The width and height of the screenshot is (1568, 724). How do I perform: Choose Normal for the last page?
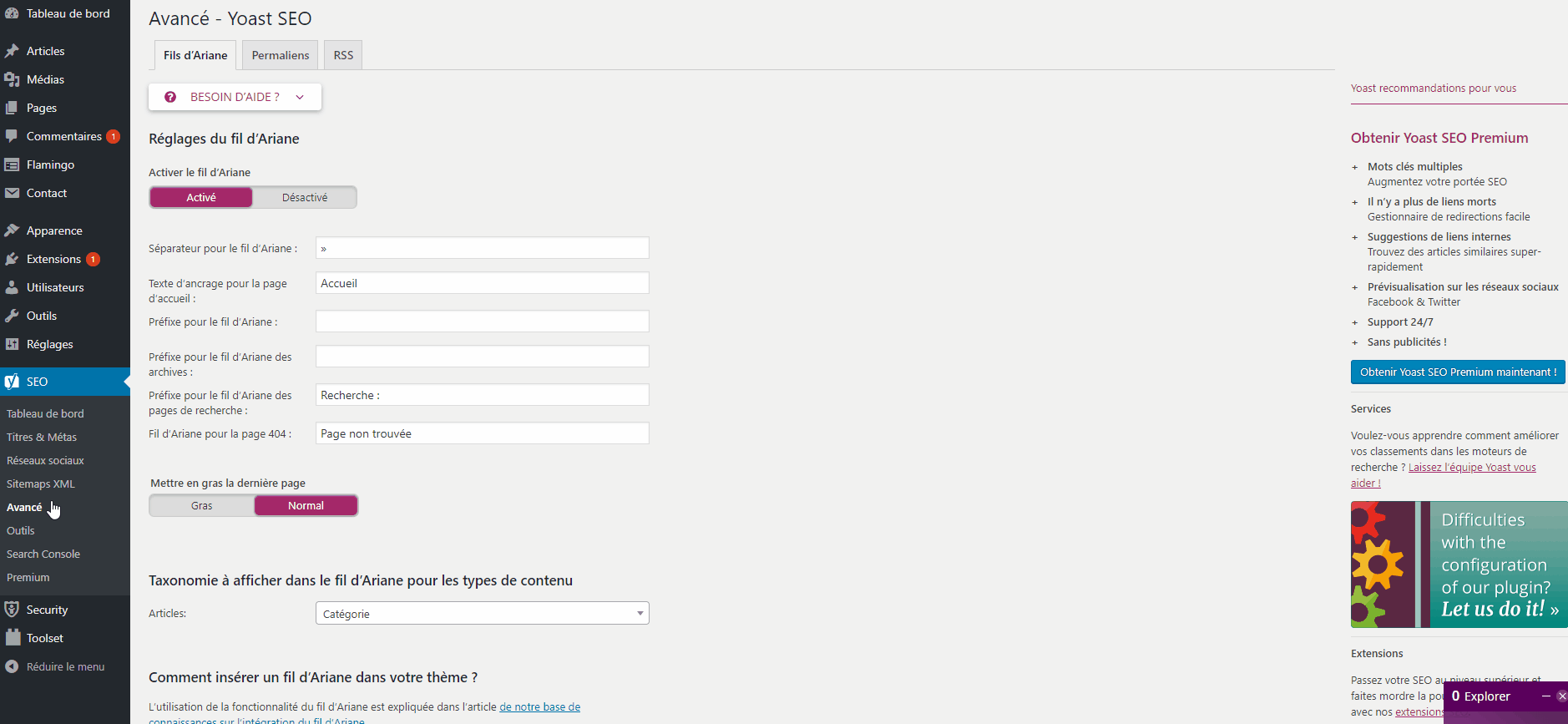coord(306,505)
